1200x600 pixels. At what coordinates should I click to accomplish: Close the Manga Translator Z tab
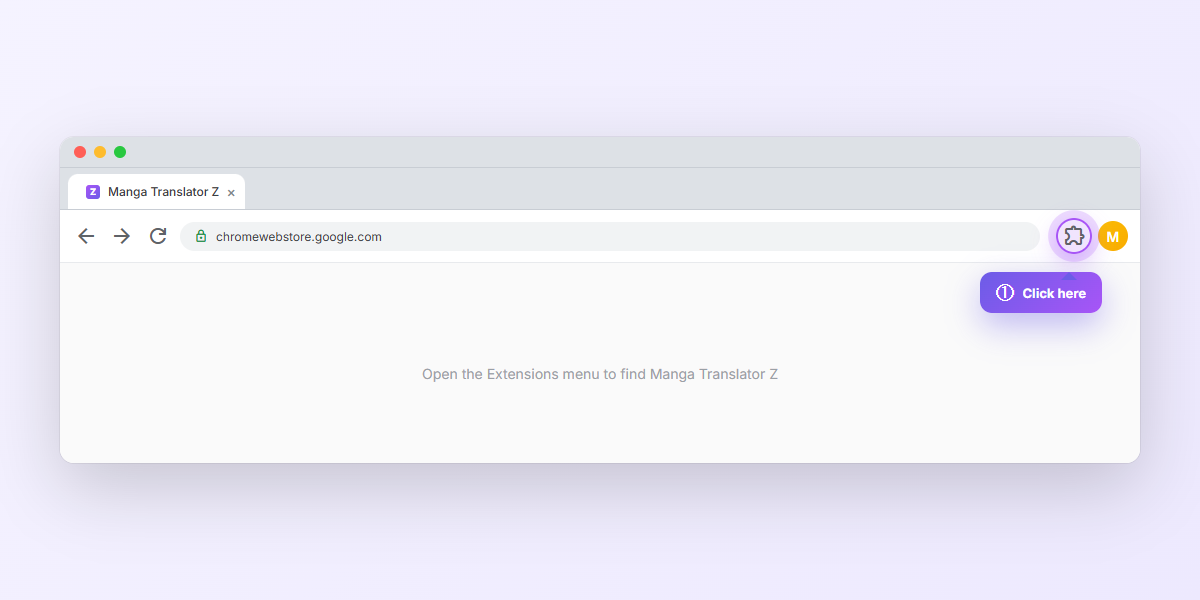[231, 193]
